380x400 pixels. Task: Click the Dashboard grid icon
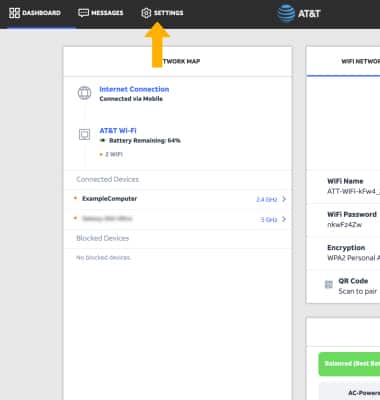[14, 13]
